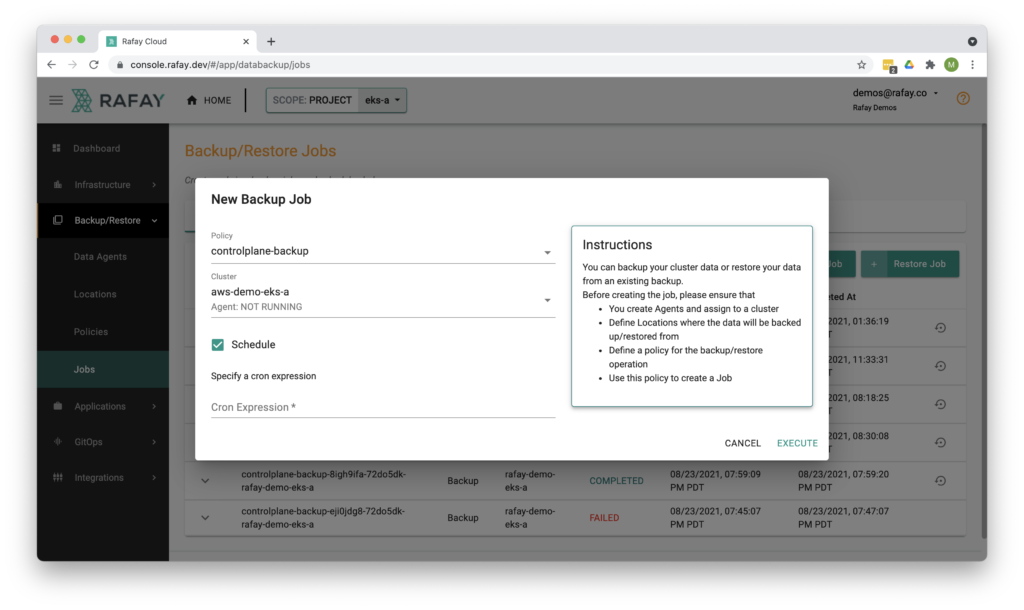The height and width of the screenshot is (610, 1024).
Task: Open the browser extensions puzzle icon
Action: (x=930, y=65)
